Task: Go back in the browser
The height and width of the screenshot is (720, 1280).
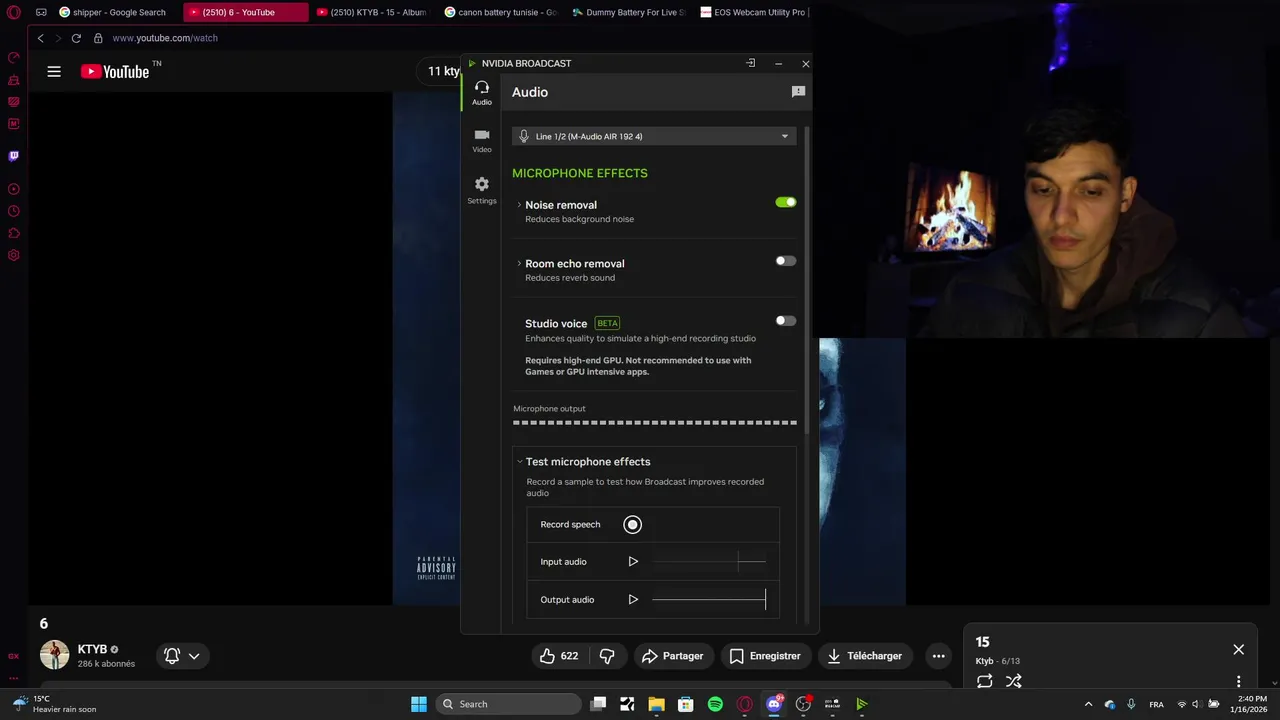Action: pos(41,38)
